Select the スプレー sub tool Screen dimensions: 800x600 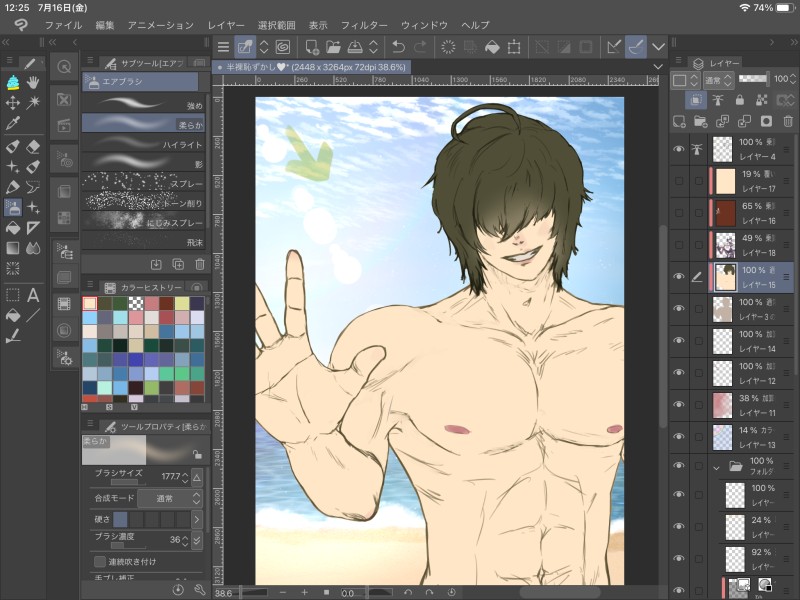click(143, 182)
